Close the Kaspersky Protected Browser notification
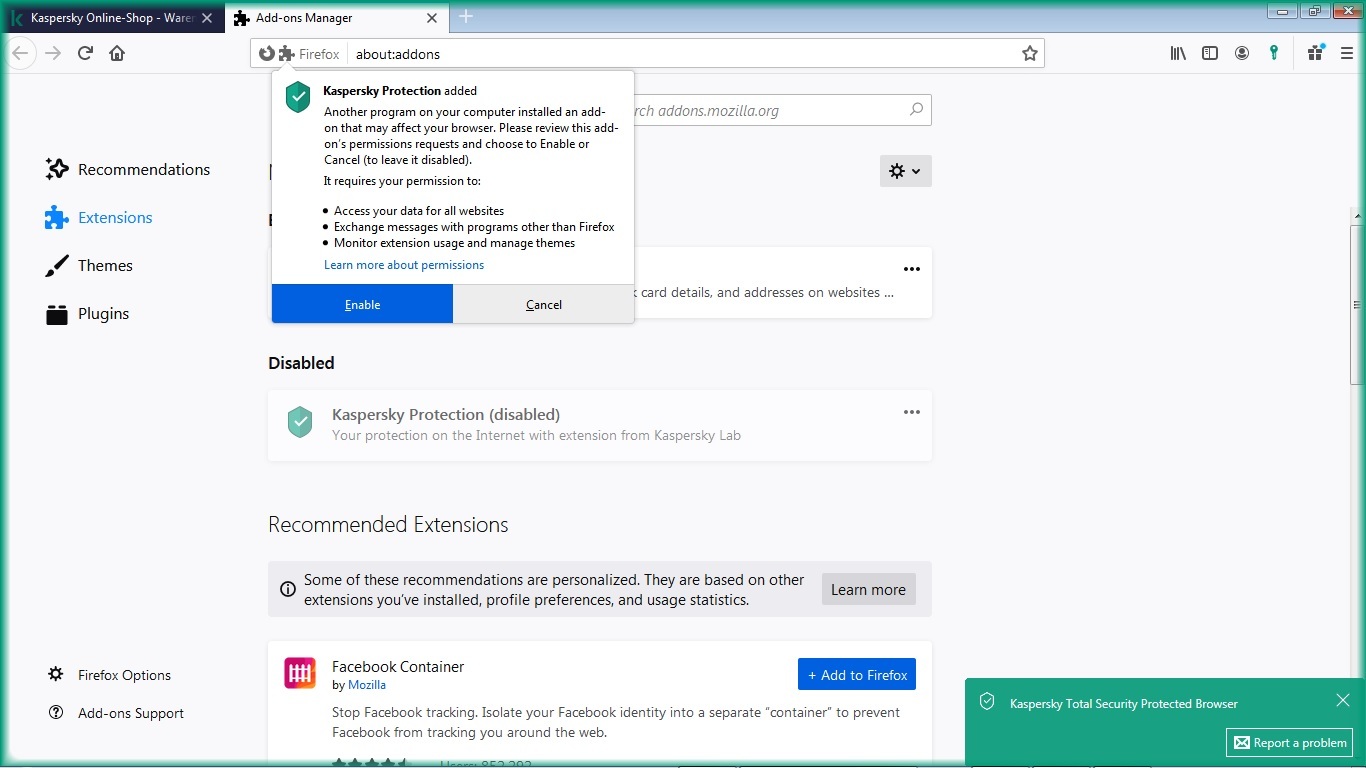The height and width of the screenshot is (768, 1366). click(x=1343, y=700)
